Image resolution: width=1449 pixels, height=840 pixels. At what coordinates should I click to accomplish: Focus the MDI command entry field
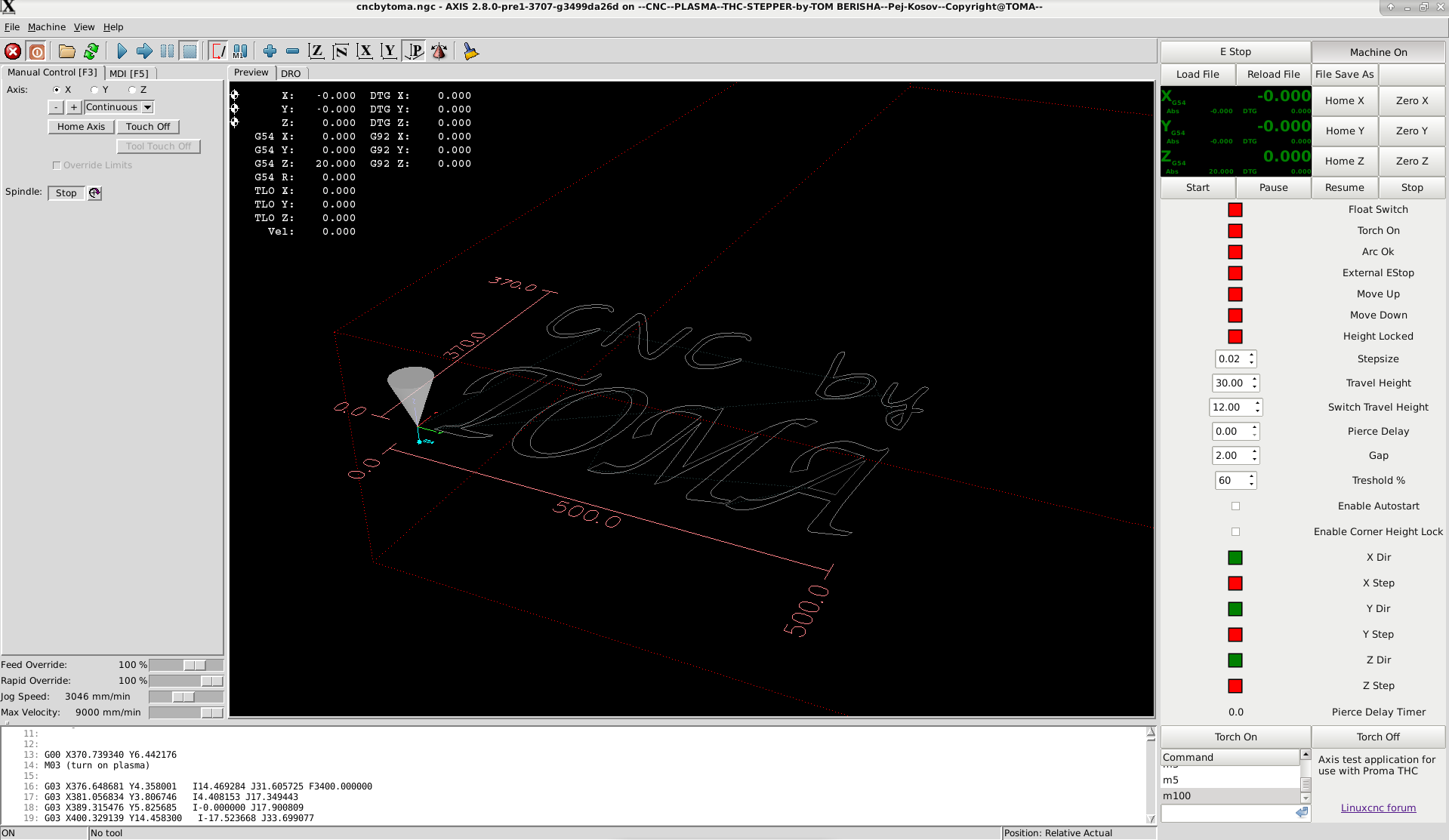coord(1228,813)
